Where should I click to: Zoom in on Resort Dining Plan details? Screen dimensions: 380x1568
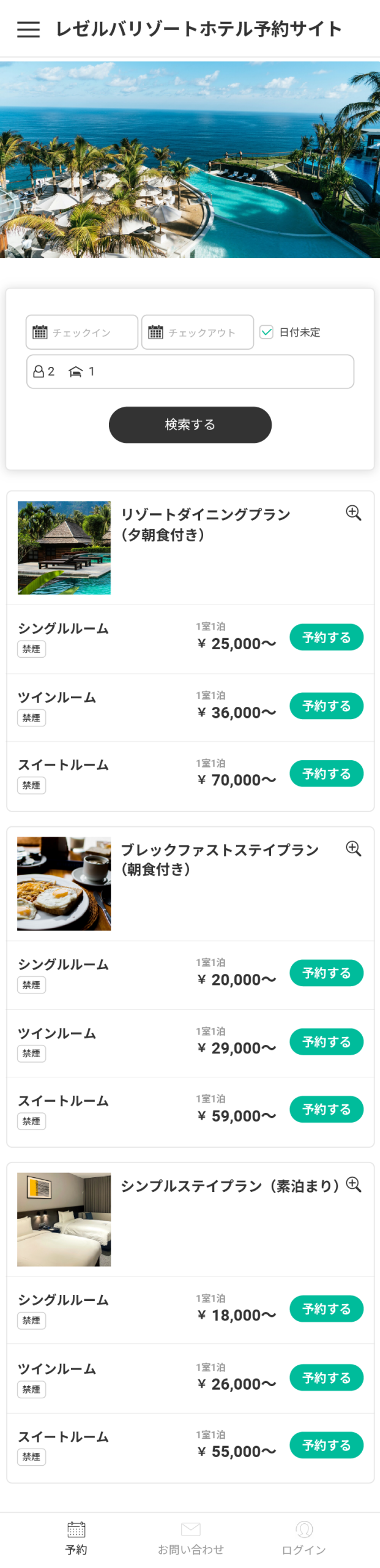353,513
